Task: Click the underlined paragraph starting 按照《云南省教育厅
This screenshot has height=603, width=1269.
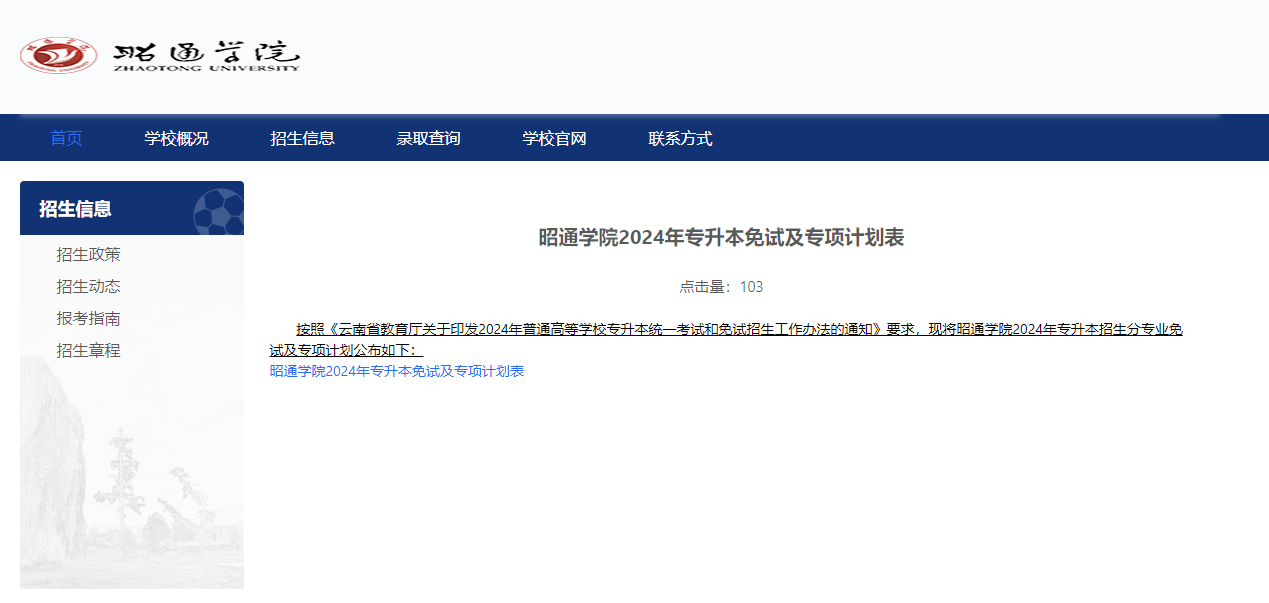Action: tap(726, 340)
